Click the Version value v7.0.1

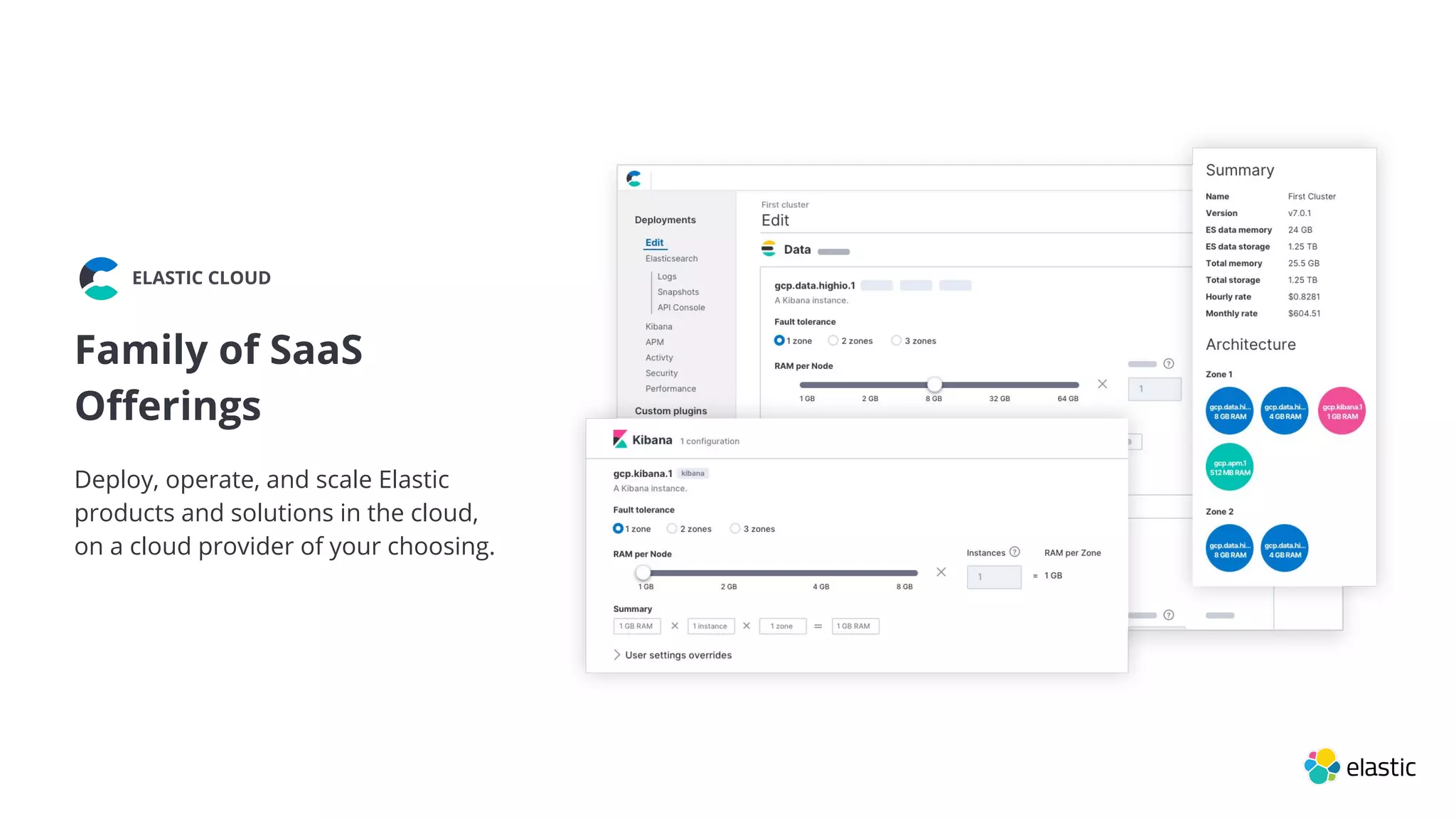(x=1300, y=213)
